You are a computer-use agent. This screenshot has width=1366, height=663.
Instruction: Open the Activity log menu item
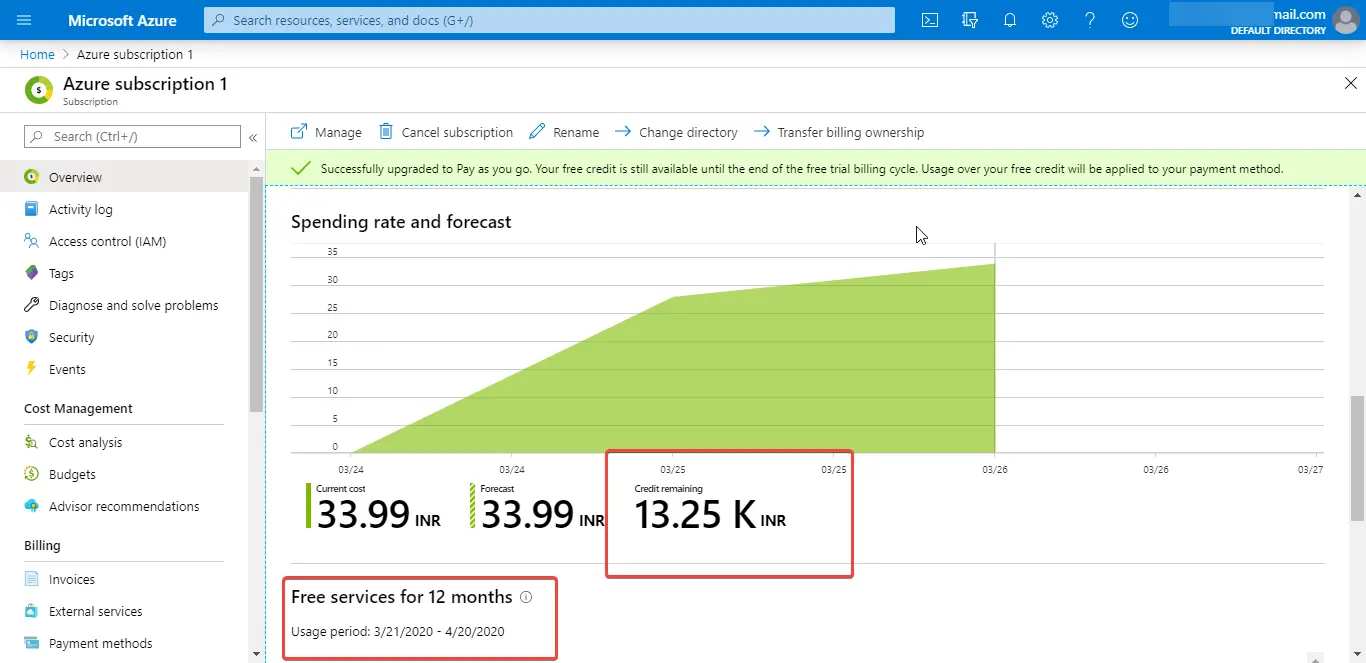click(124, 209)
